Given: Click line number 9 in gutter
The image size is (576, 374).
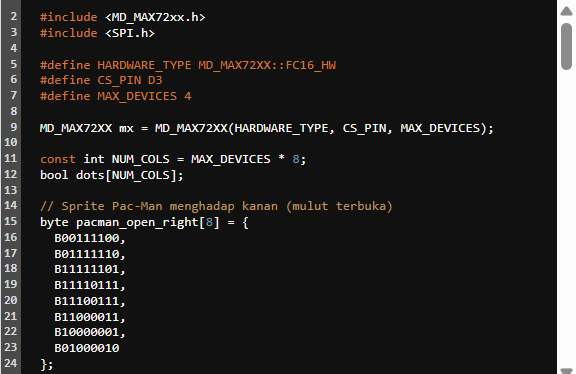Looking at the screenshot, I should [x=14, y=127].
